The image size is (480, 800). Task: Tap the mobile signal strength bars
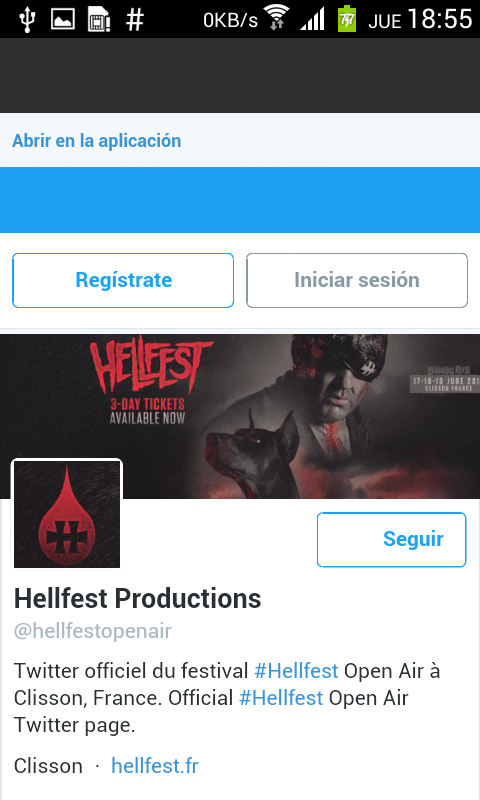click(x=312, y=19)
